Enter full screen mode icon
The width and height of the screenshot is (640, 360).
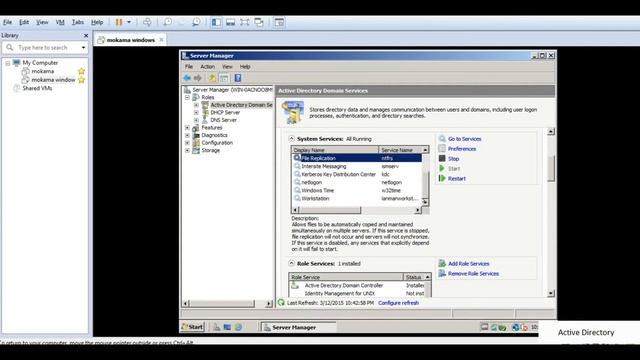(244, 22)
